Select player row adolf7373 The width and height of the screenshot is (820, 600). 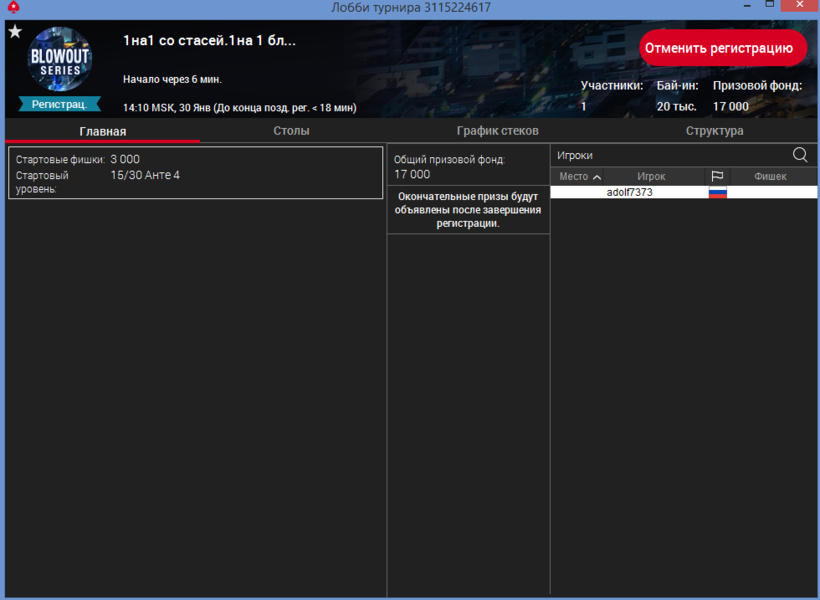pyautogui.click(x=630, y=192)
